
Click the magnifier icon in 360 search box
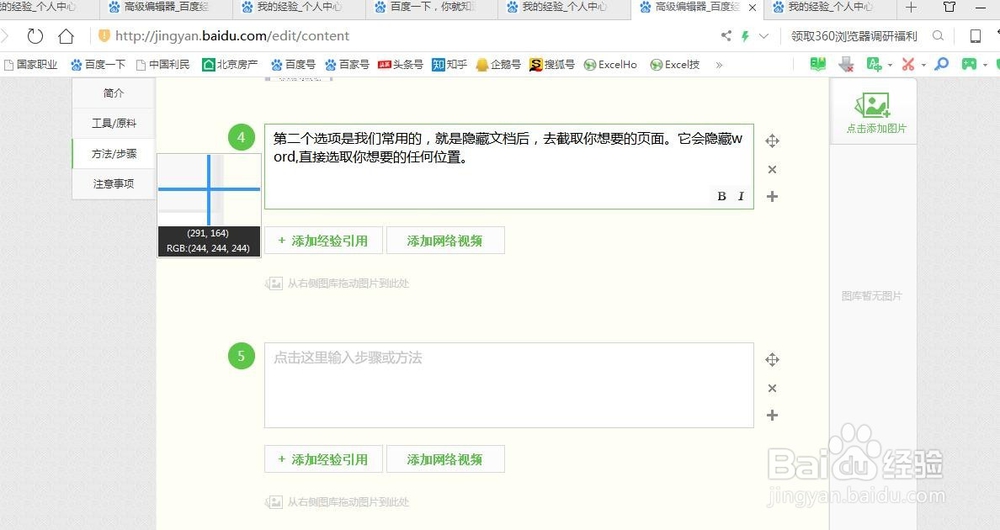point(938,36)
